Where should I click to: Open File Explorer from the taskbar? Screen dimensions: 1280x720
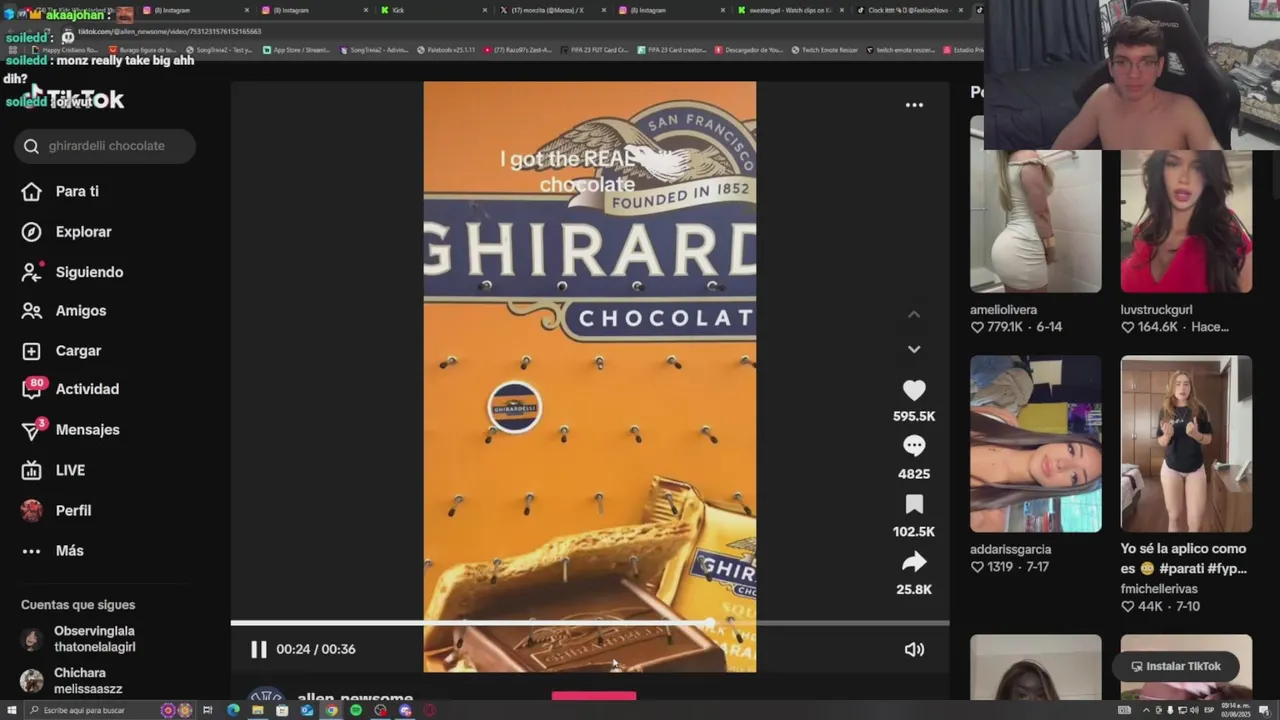258,710
